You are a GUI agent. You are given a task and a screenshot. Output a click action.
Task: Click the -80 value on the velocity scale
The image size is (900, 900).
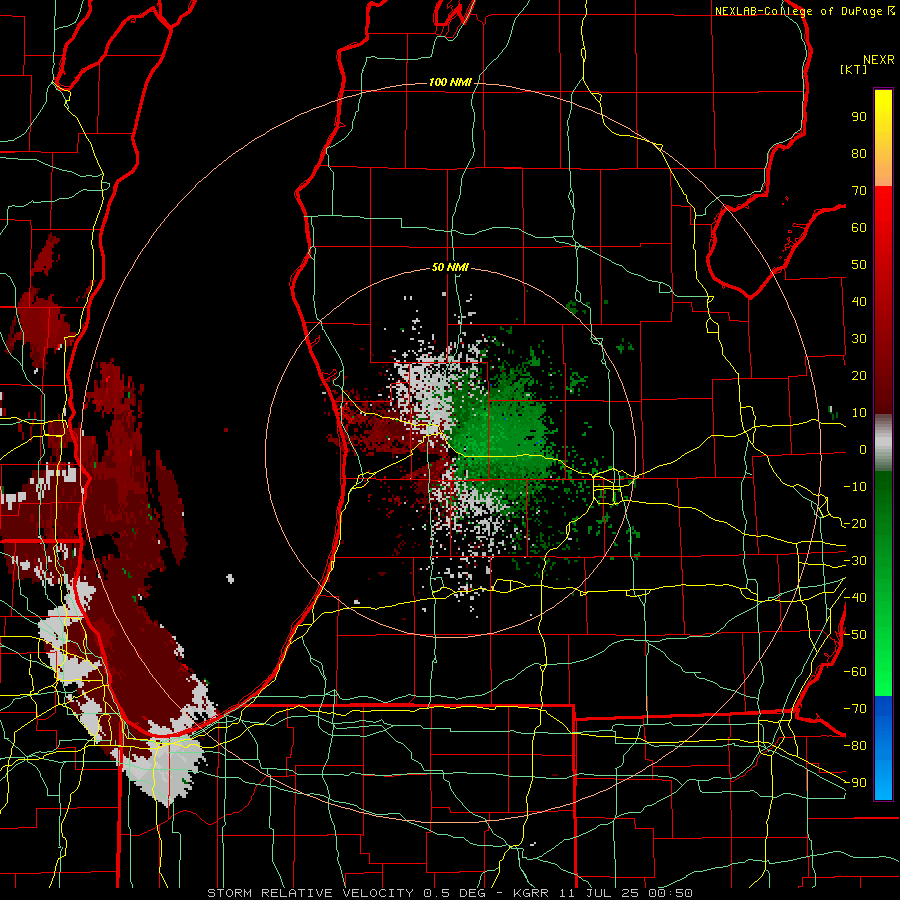pyautogui.click(x=855, y=746)
